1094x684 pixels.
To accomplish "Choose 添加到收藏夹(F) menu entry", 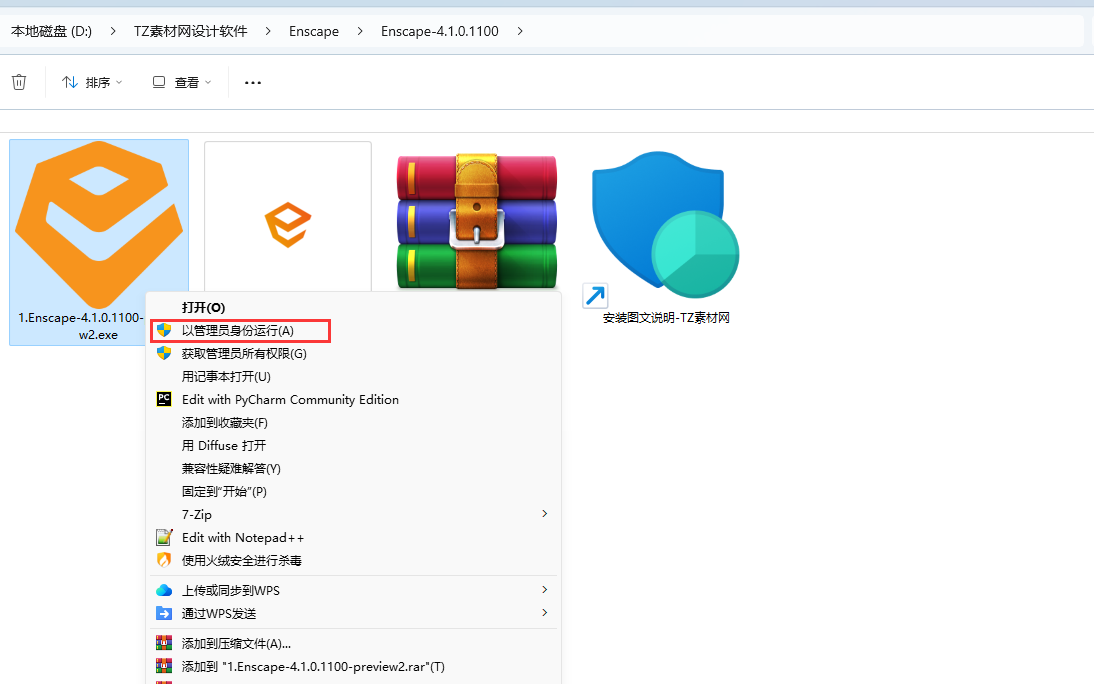I will (353, 423).
